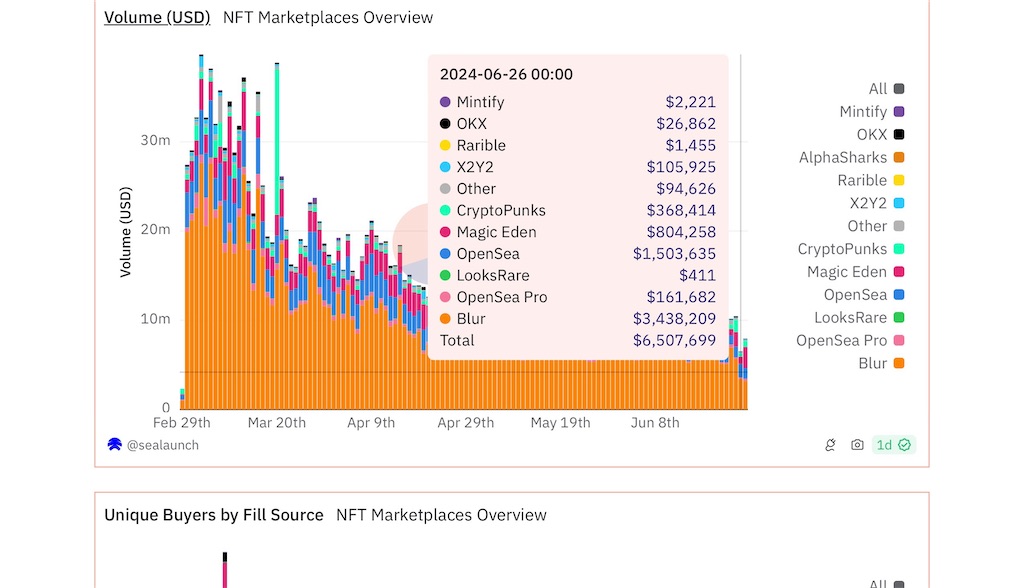Image resolution: width=1024 pixels, height=588 pixels.
Task: Toggle the All series in Volume legend
Action: [886, 89]
